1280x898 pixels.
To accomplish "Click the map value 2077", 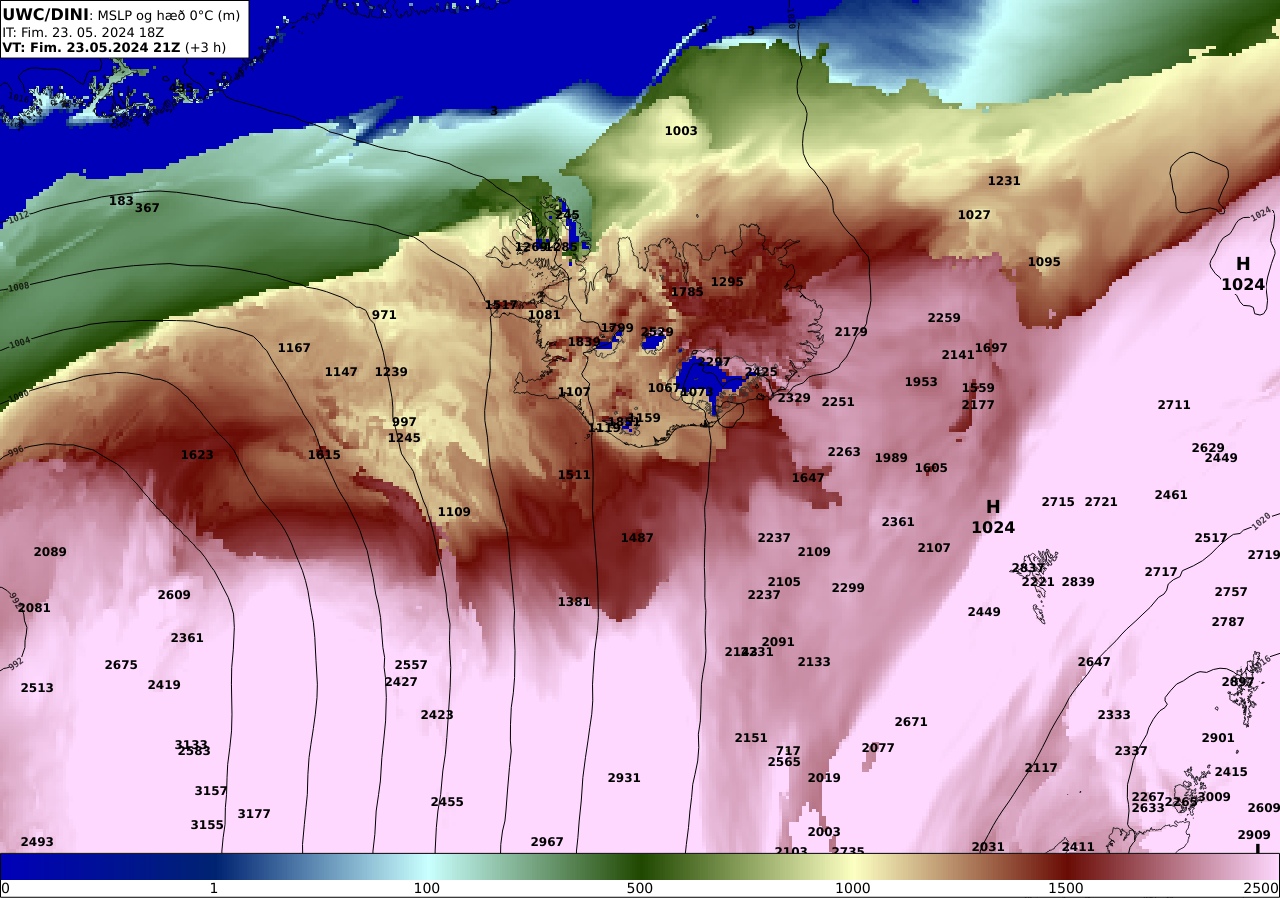I will tap(878, 748).
